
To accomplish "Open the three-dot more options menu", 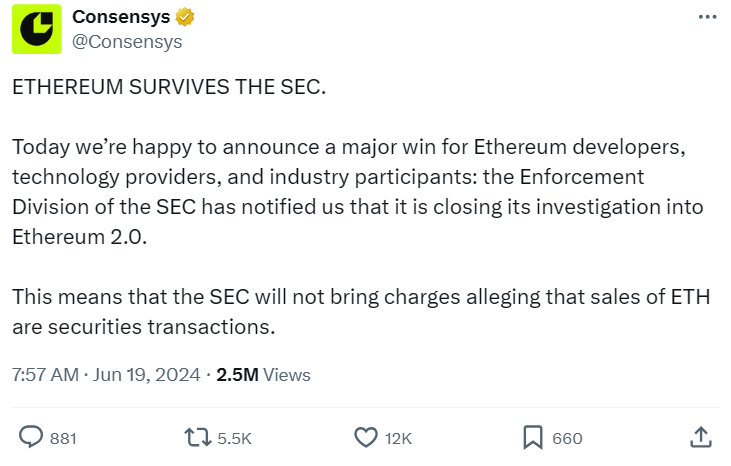I will click(706, 18).
